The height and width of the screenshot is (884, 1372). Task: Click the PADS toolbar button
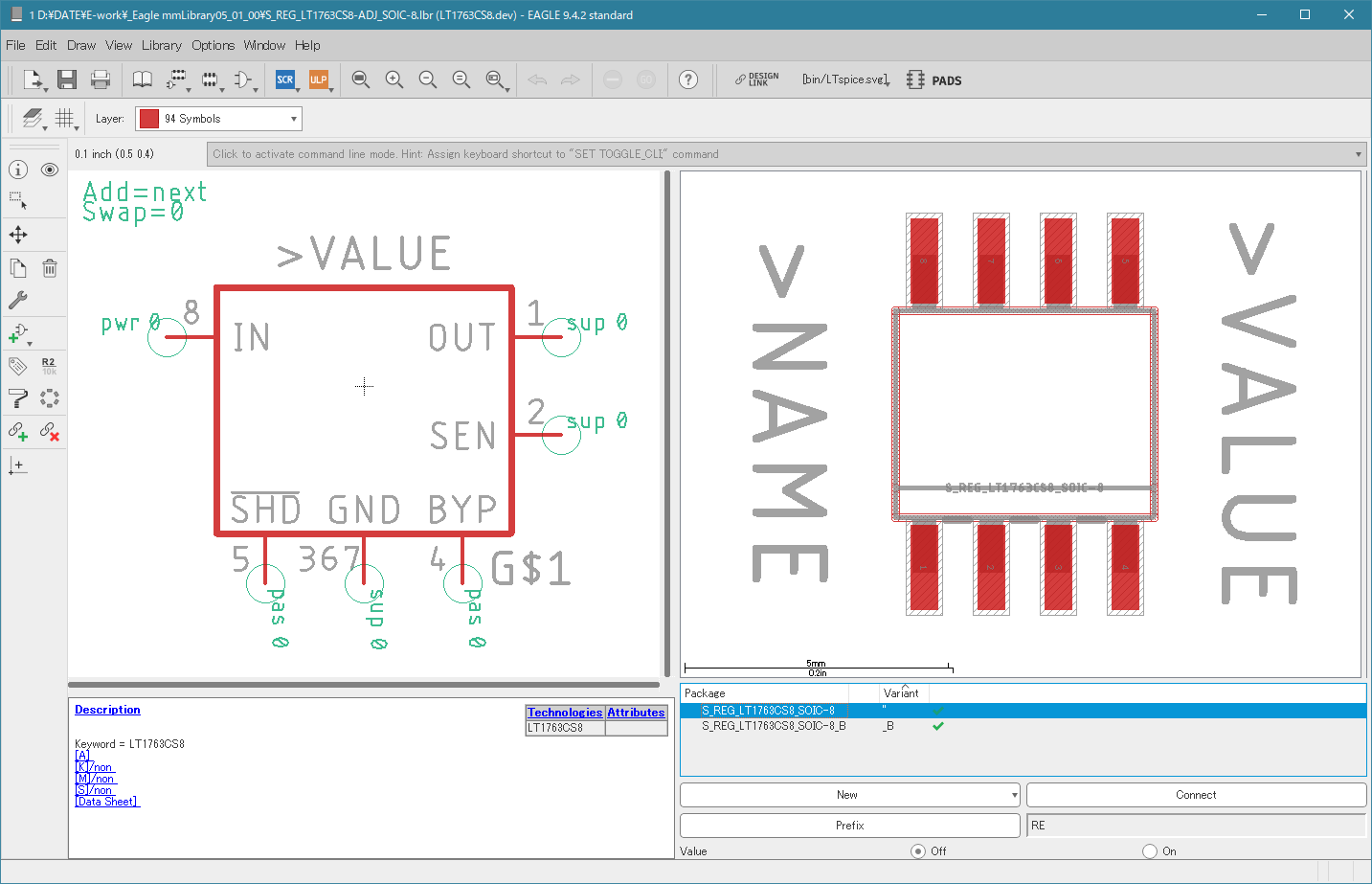pos(934,80)
